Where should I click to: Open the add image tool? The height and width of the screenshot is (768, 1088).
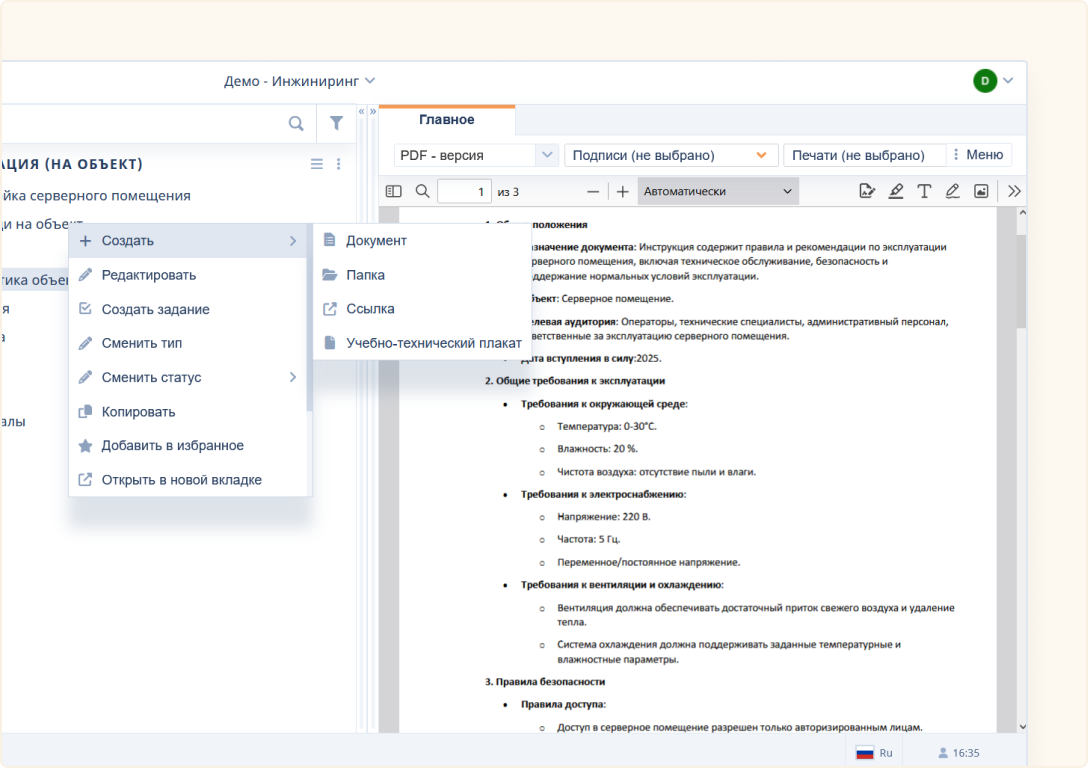[981, 190]
